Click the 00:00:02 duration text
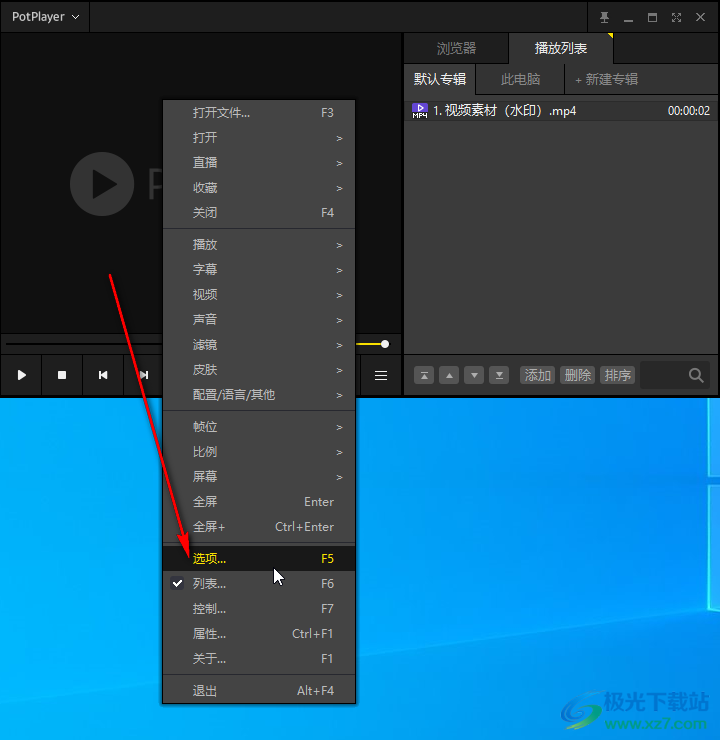This screenshot has height=740, width=720. (x=688, y=111)
